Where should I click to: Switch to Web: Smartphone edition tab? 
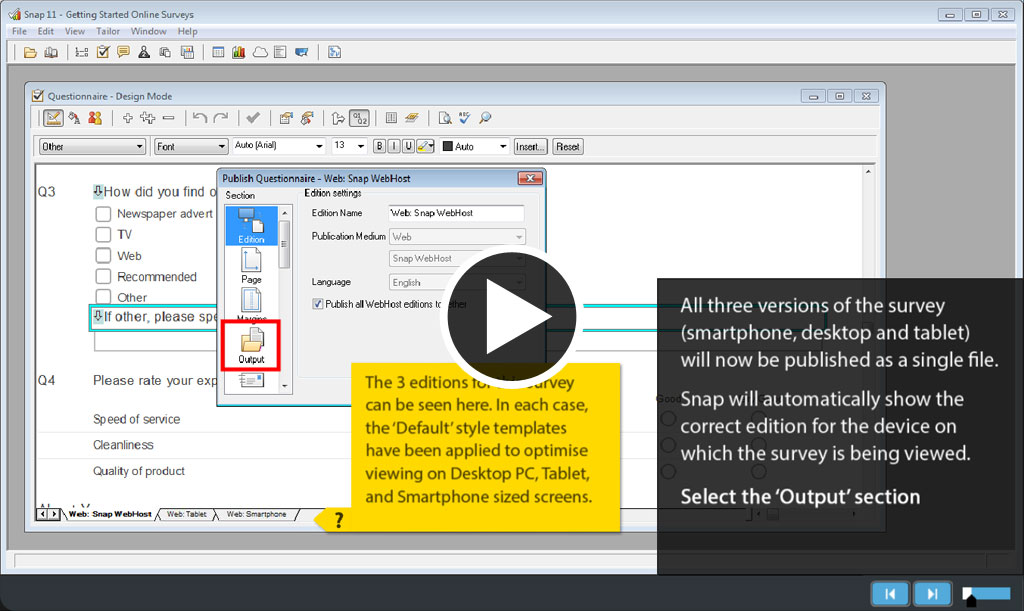256,514
